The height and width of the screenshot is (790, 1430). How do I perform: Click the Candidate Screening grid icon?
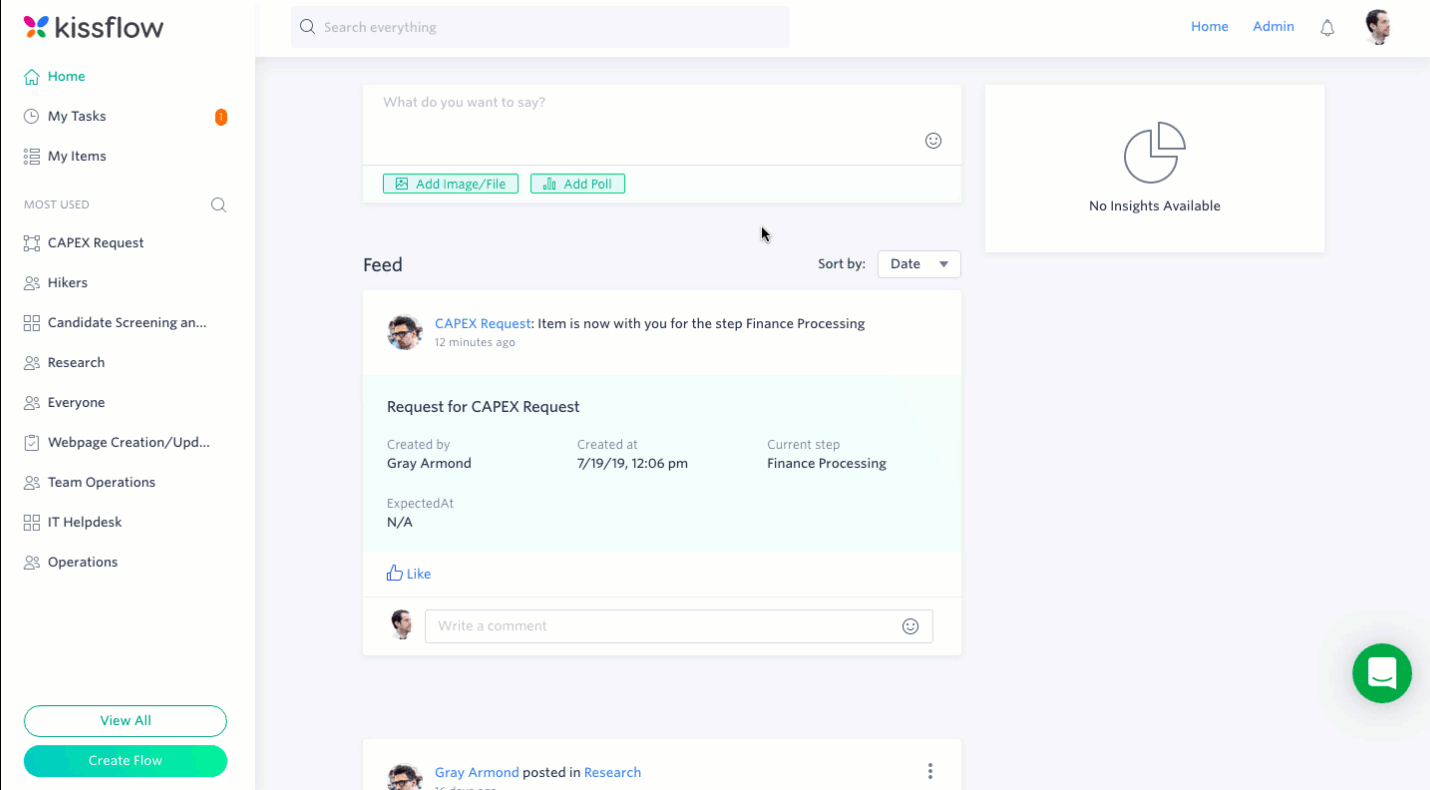tap(32, 323)
